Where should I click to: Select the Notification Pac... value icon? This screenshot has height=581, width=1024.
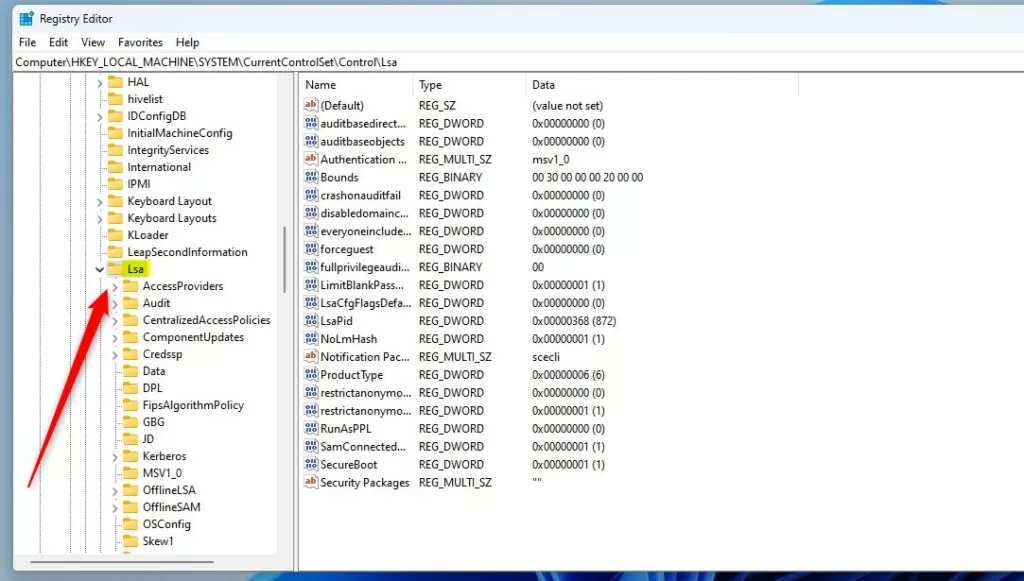pos(311,356)
